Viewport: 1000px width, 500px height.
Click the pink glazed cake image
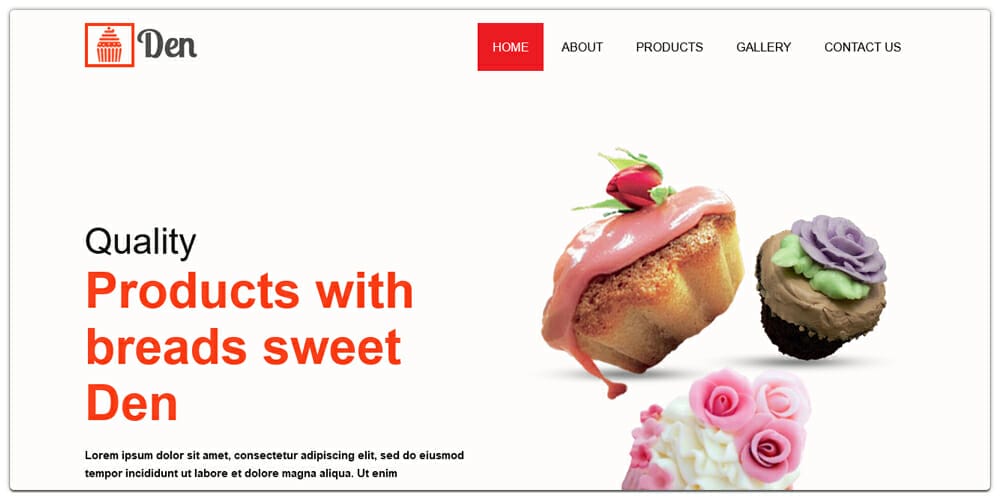pyautogui.click(x=641, y=274)
